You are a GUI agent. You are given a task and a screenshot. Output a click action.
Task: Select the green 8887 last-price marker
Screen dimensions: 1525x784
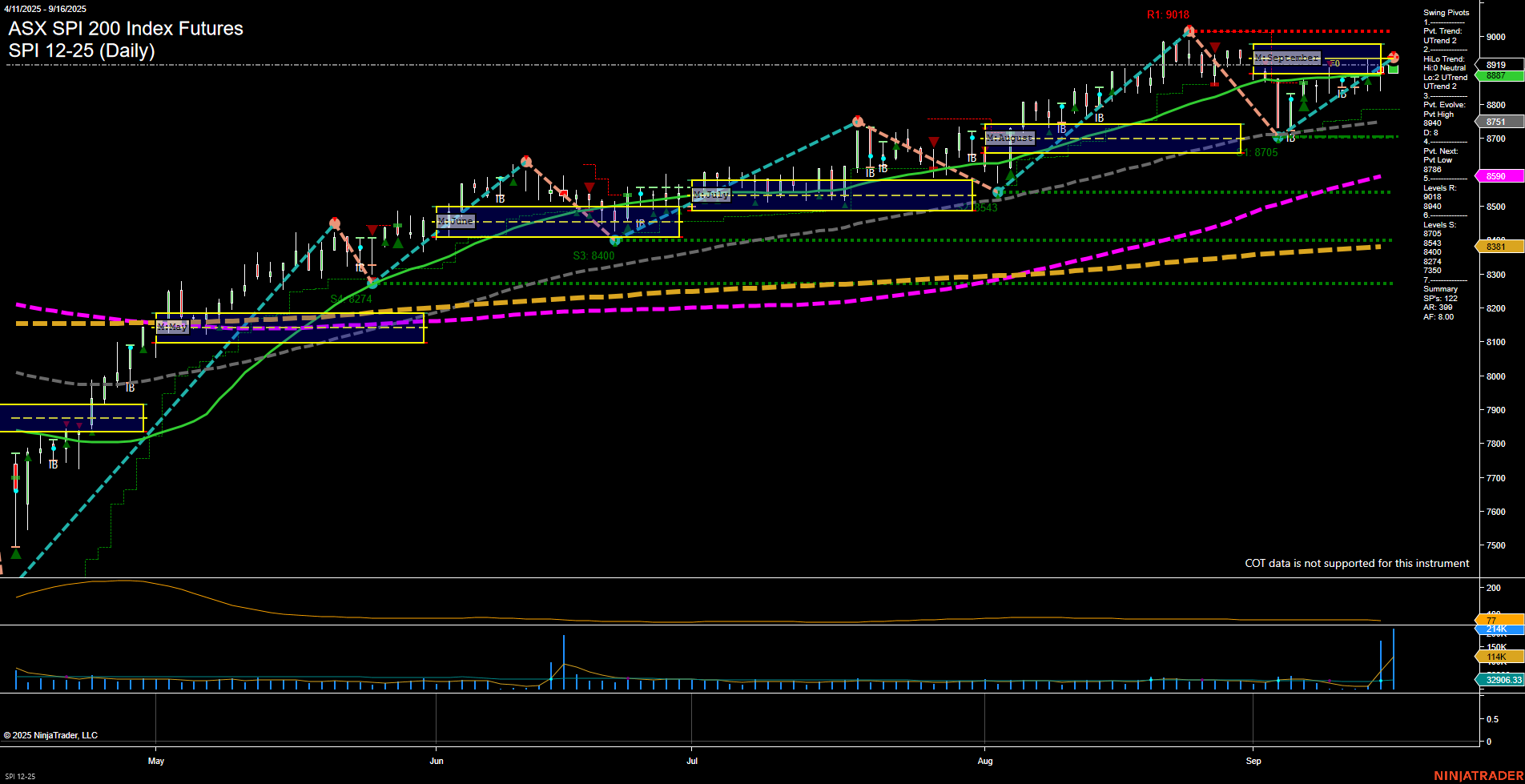click(1497, 76)
